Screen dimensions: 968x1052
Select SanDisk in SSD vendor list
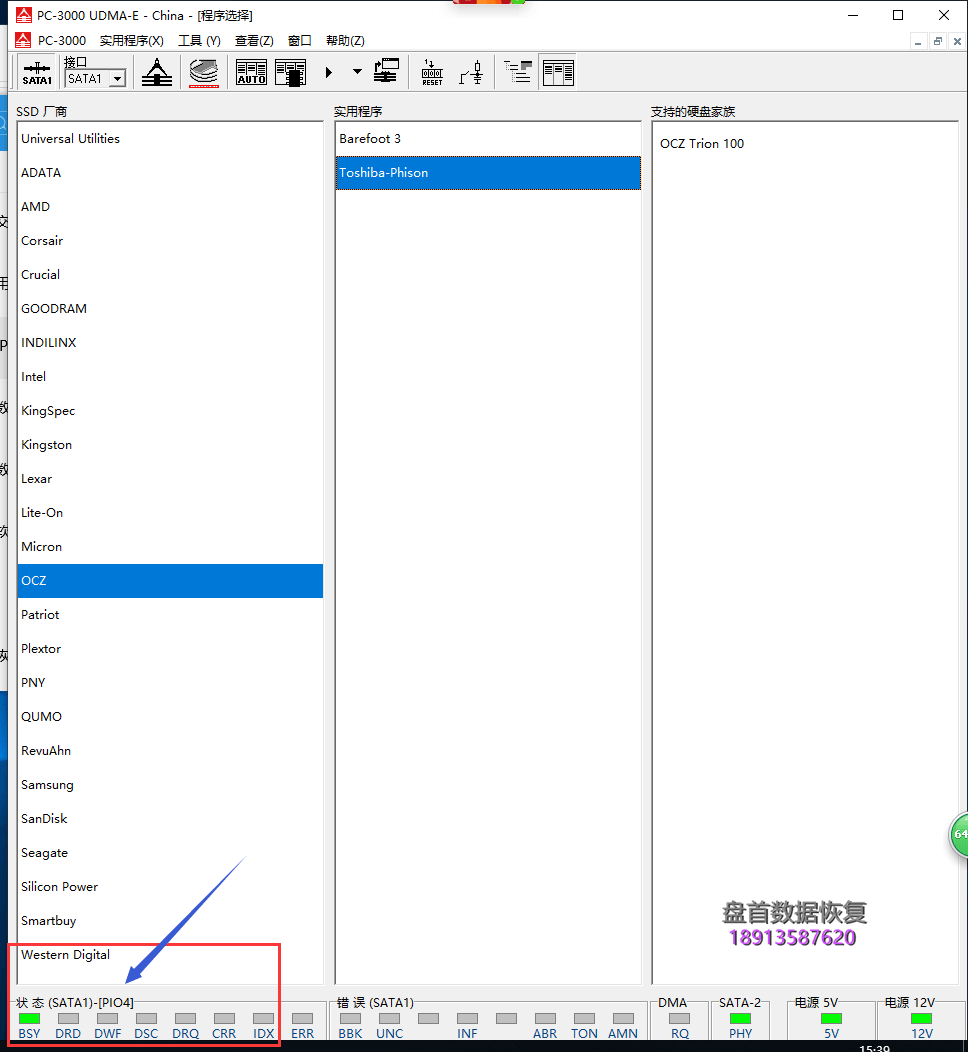click(x=170, y=819)
